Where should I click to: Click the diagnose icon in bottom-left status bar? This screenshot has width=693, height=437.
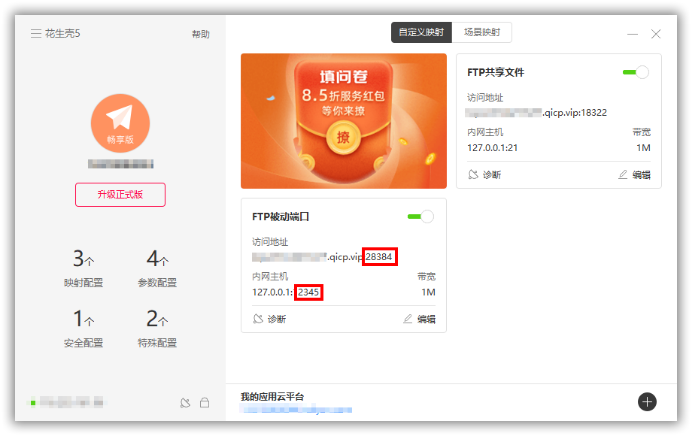coord(184,403)
